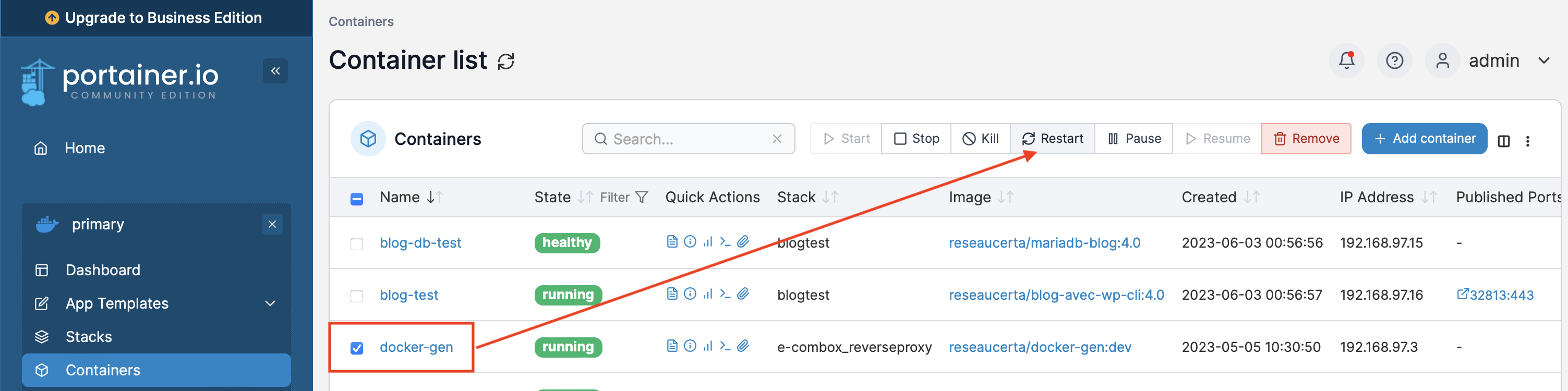
Task: Sort containers by Image
Action: [x=981, y=198]
